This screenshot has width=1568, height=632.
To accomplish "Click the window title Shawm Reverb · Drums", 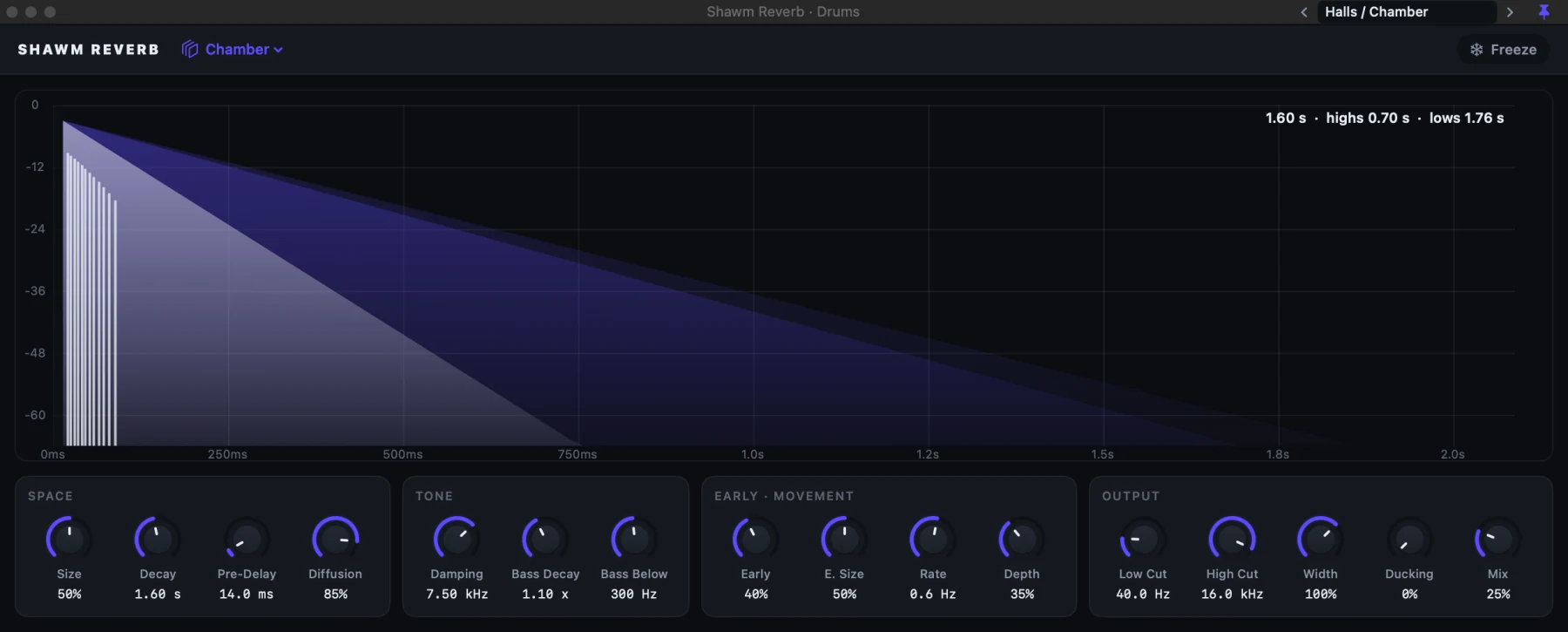I will pyautogui.click(x=783, y=12).
